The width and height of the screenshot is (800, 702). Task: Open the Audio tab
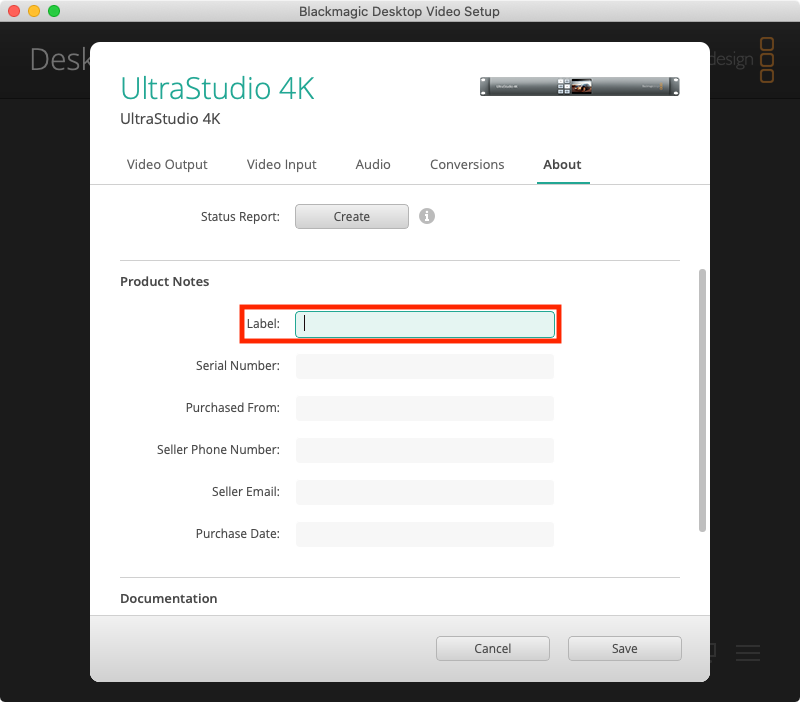(x=373, y=164)
